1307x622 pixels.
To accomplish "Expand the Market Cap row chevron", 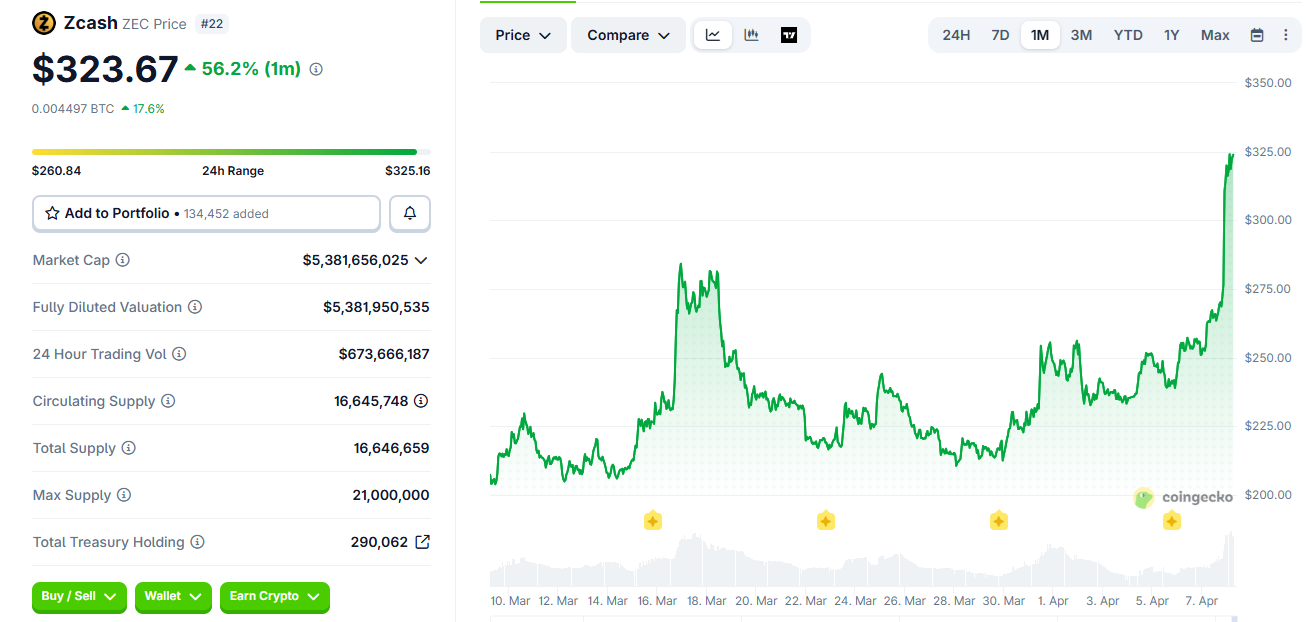I will pyautogui.click(x=421, y=260).
